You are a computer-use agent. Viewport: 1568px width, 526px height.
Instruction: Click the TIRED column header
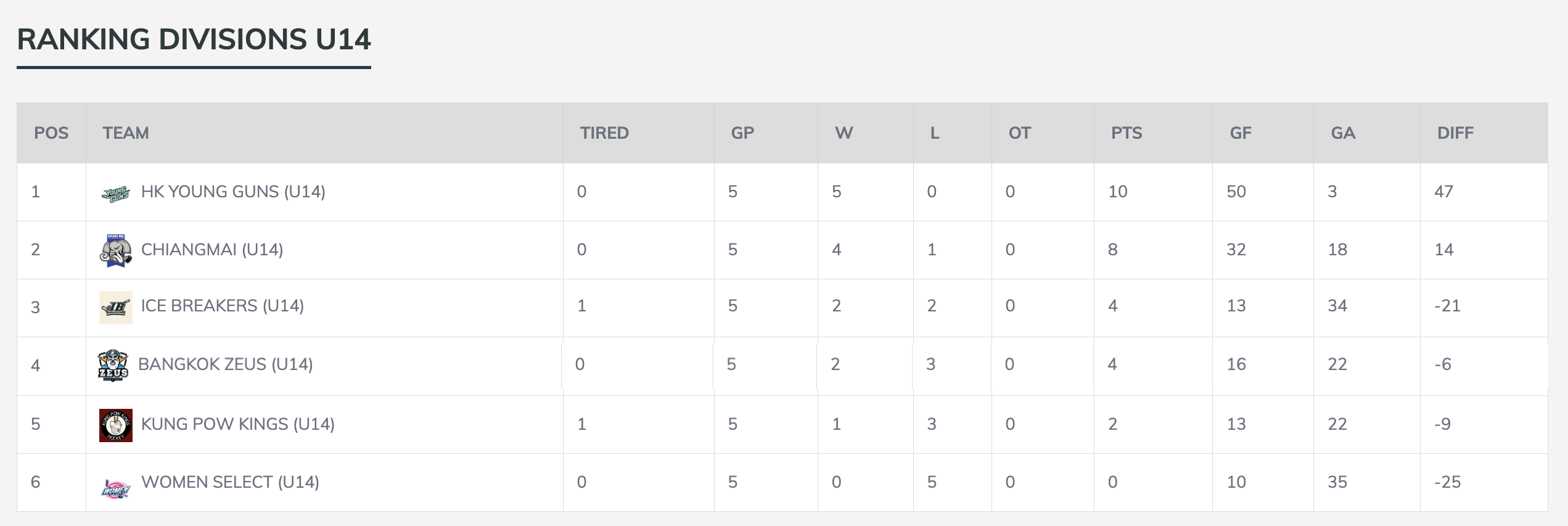pyautogui.click(x=604, y=133)
